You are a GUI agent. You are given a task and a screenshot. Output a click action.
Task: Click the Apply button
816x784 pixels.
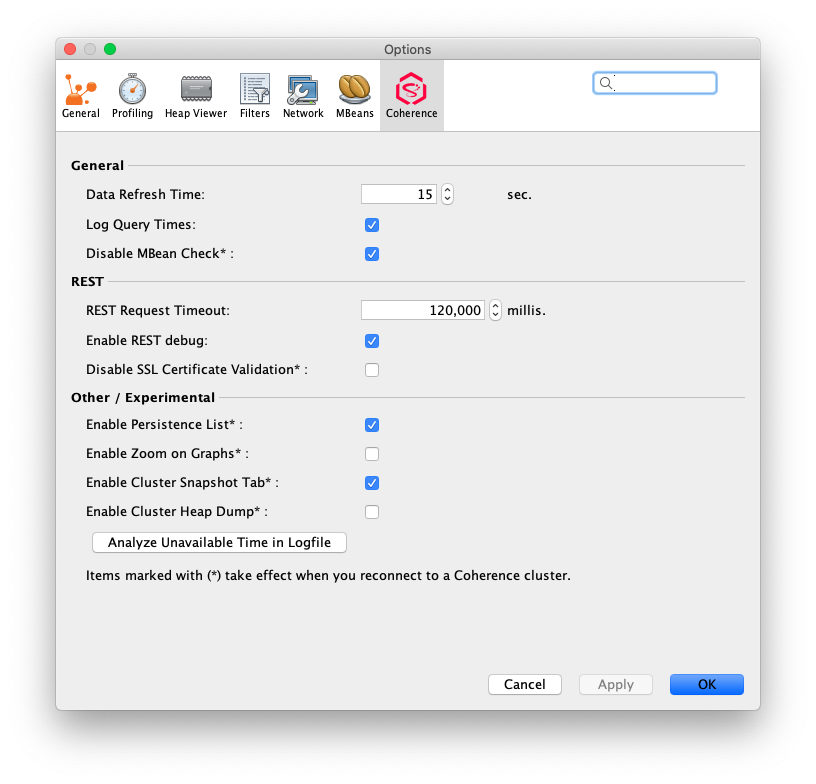(x=616, y=684)
